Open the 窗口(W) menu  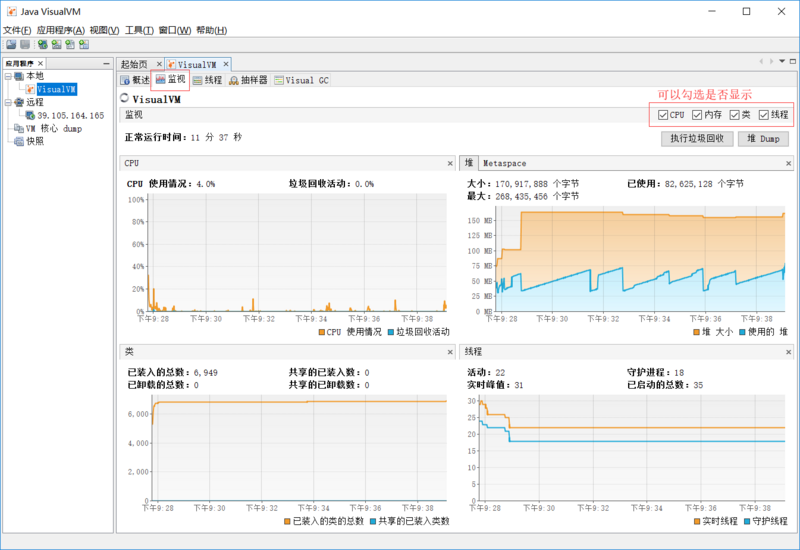[175, 30]
